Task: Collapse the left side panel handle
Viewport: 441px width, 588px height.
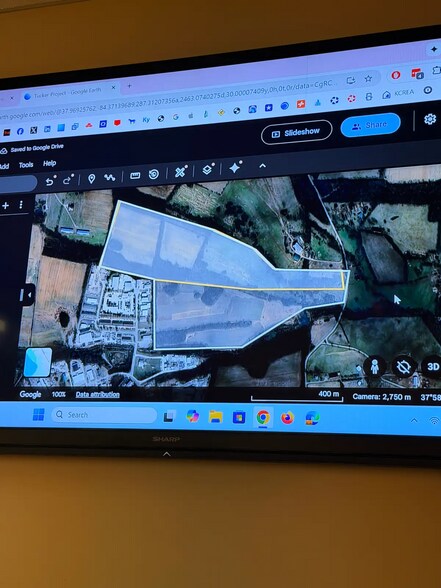Action: [28, 294]
